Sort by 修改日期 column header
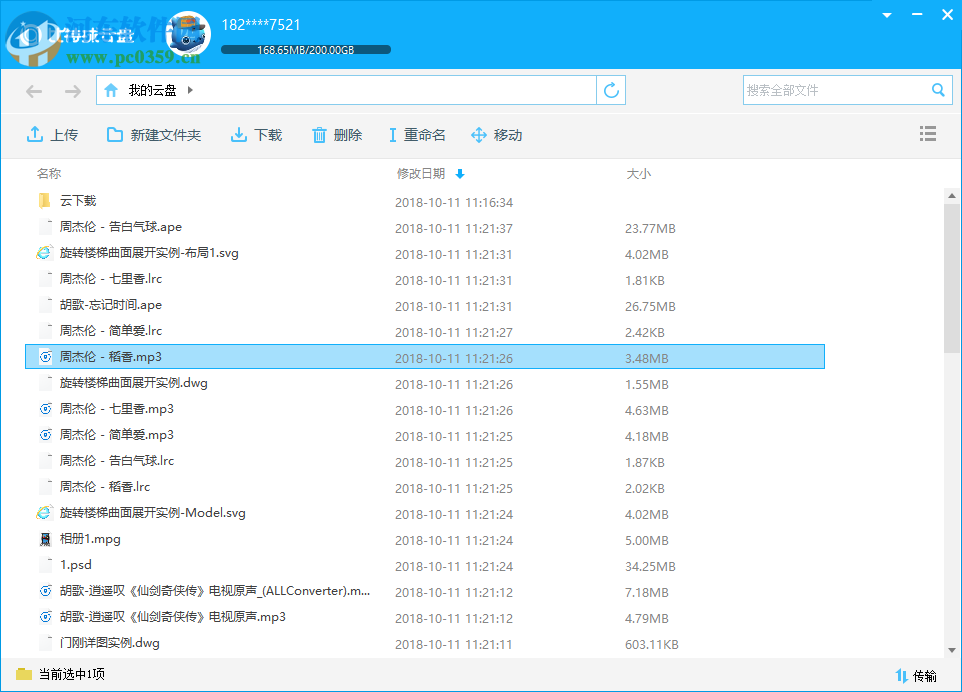The image size is (962, 692). 421,174
